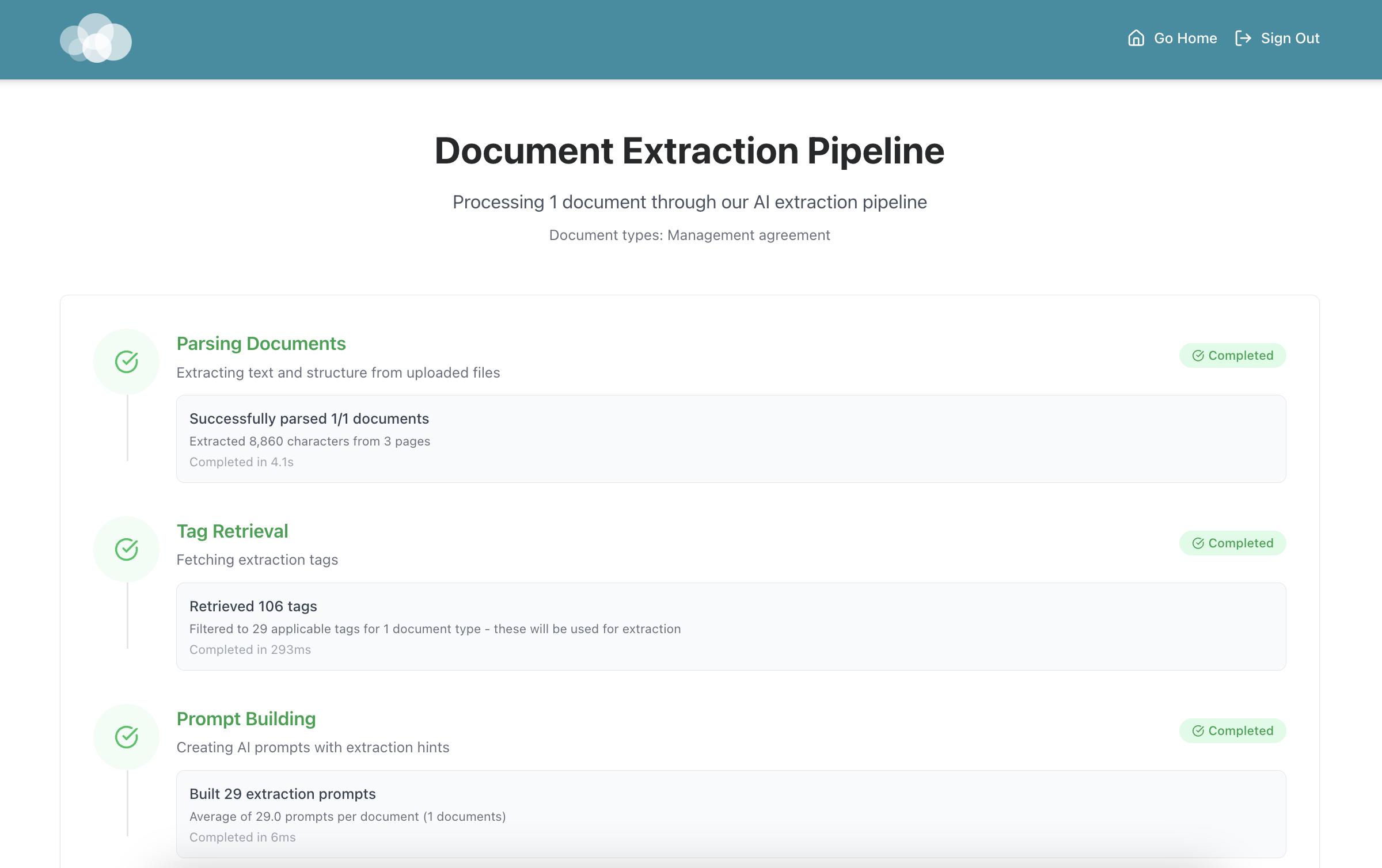The width and height of the screenshot is (1382, 868).
Task: Open the 'Retrieved 106 tags' details card
Action: point(731,626)
